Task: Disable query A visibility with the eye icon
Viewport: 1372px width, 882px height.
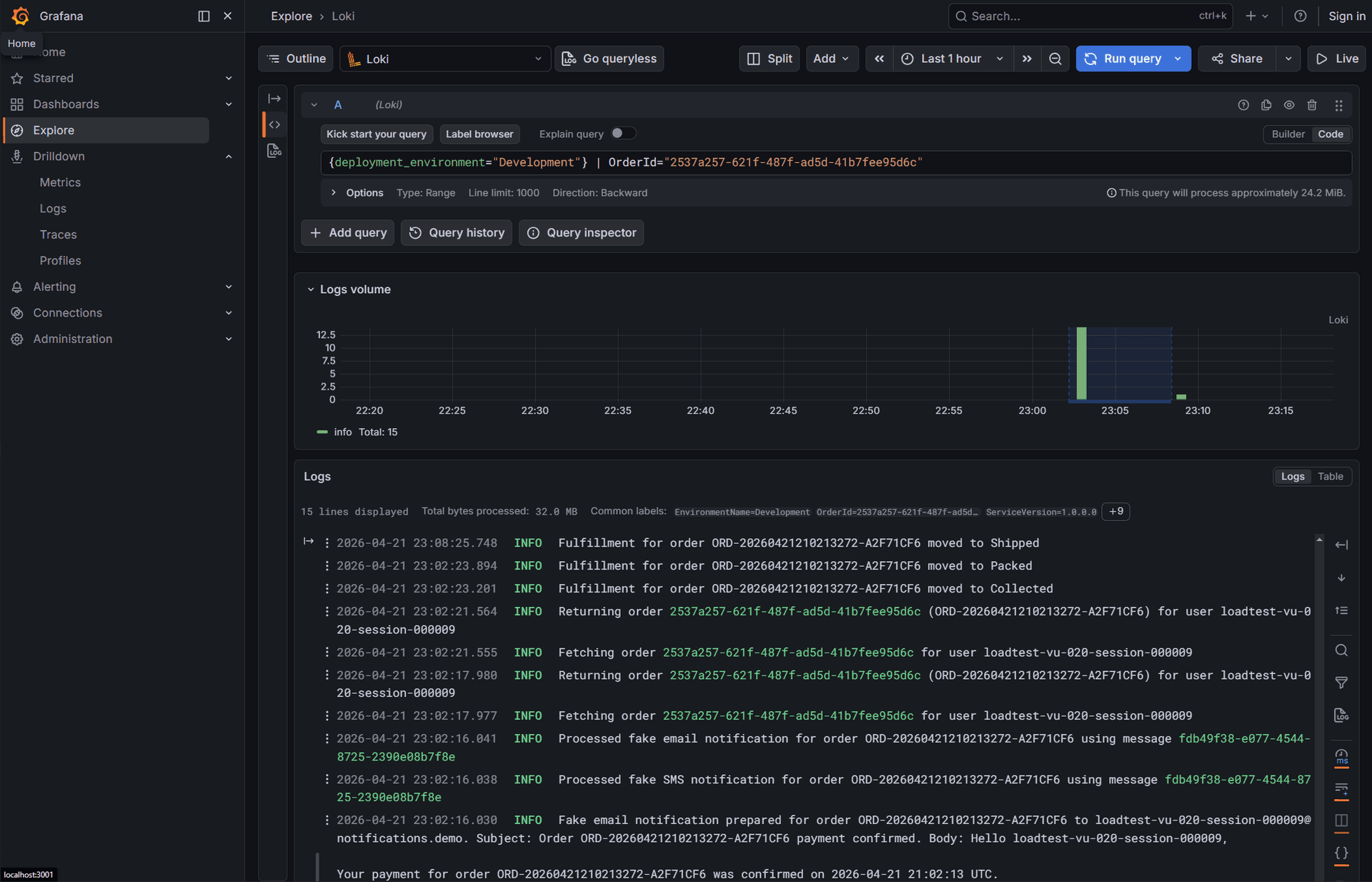Action: (x=1289, y=105)
